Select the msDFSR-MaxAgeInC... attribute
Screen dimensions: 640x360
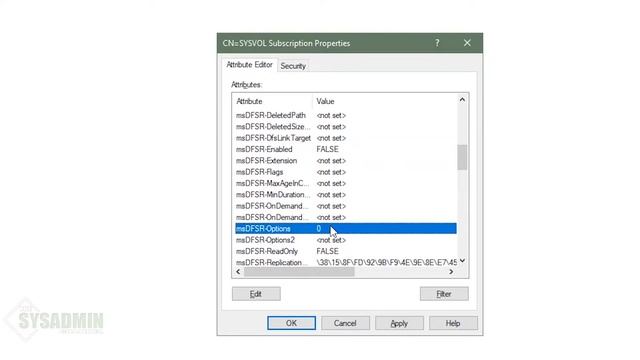click(346, 183)
